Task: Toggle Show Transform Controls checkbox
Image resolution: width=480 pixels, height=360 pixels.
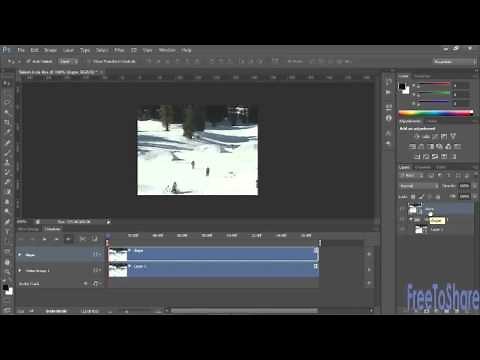Action: coord(89,61)
